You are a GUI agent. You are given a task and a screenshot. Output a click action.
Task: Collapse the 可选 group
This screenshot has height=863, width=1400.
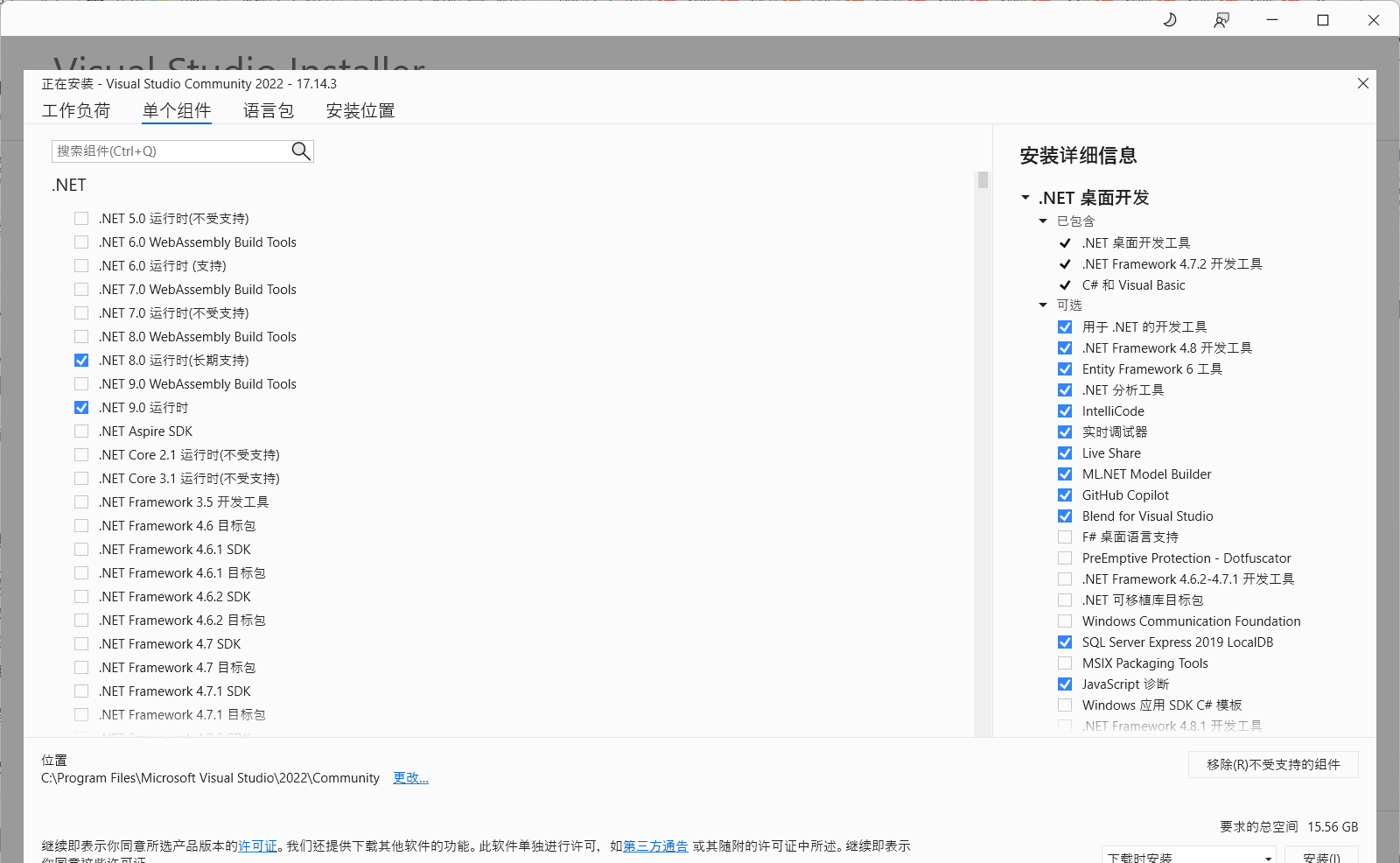click(x=1043, y=305)
